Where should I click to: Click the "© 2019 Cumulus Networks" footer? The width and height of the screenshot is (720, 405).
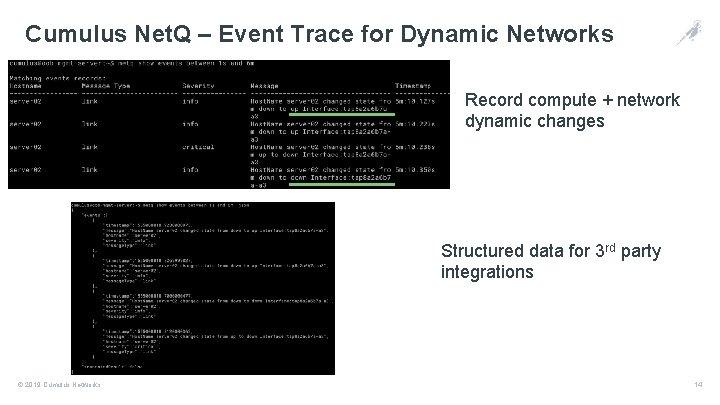click(59, 385)
